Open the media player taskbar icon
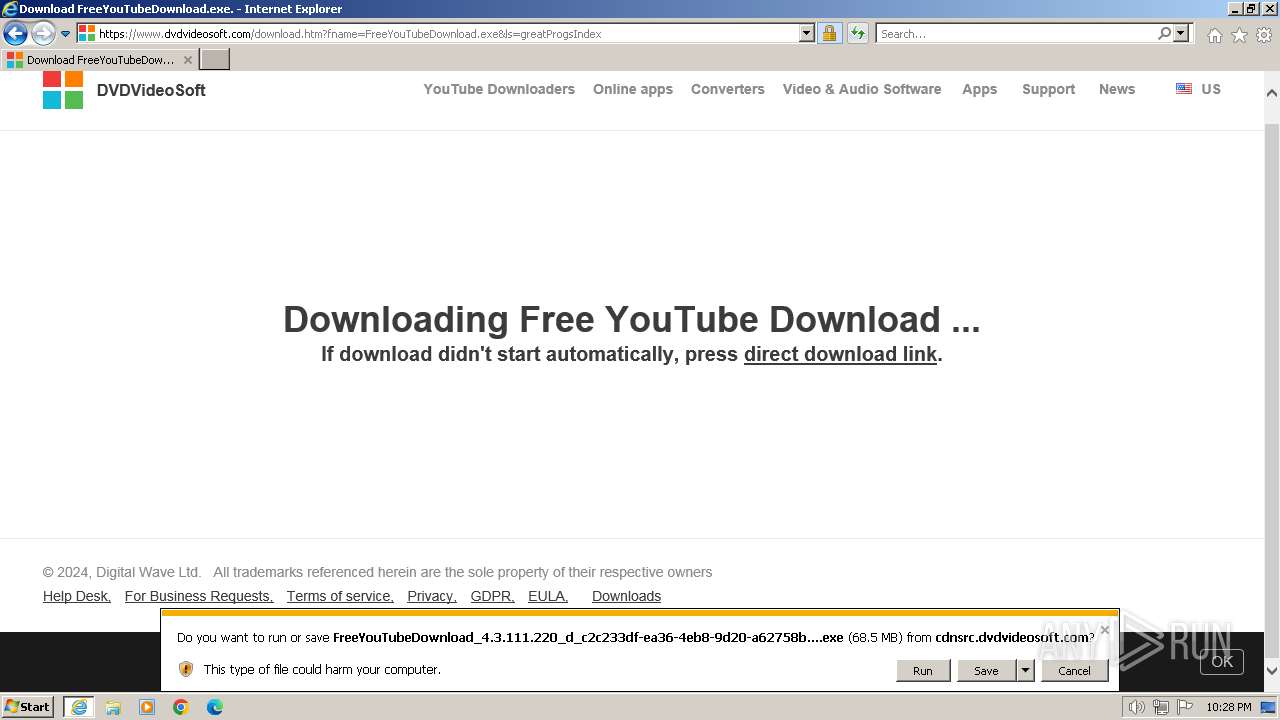The image size is (1280, 720). click(x=147, y=707)
